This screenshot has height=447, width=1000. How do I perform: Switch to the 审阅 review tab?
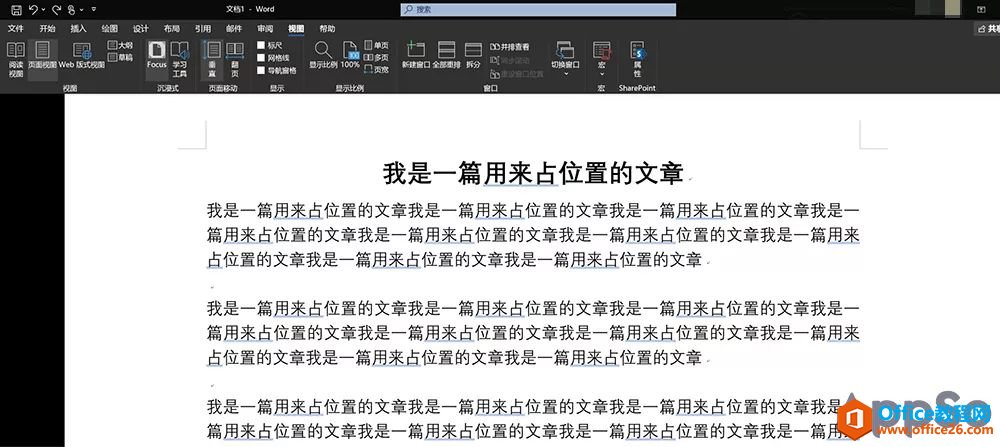[x=264, y=29]
